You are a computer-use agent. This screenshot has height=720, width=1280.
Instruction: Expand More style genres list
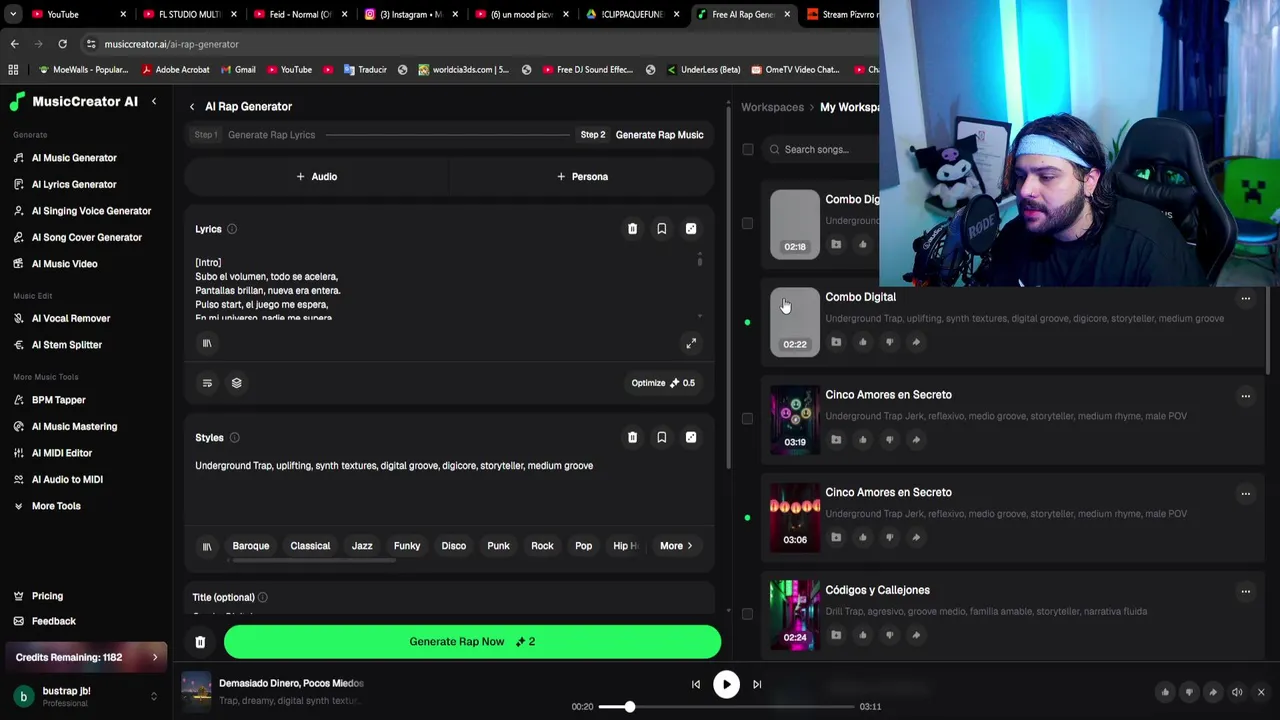click(676, 546)
